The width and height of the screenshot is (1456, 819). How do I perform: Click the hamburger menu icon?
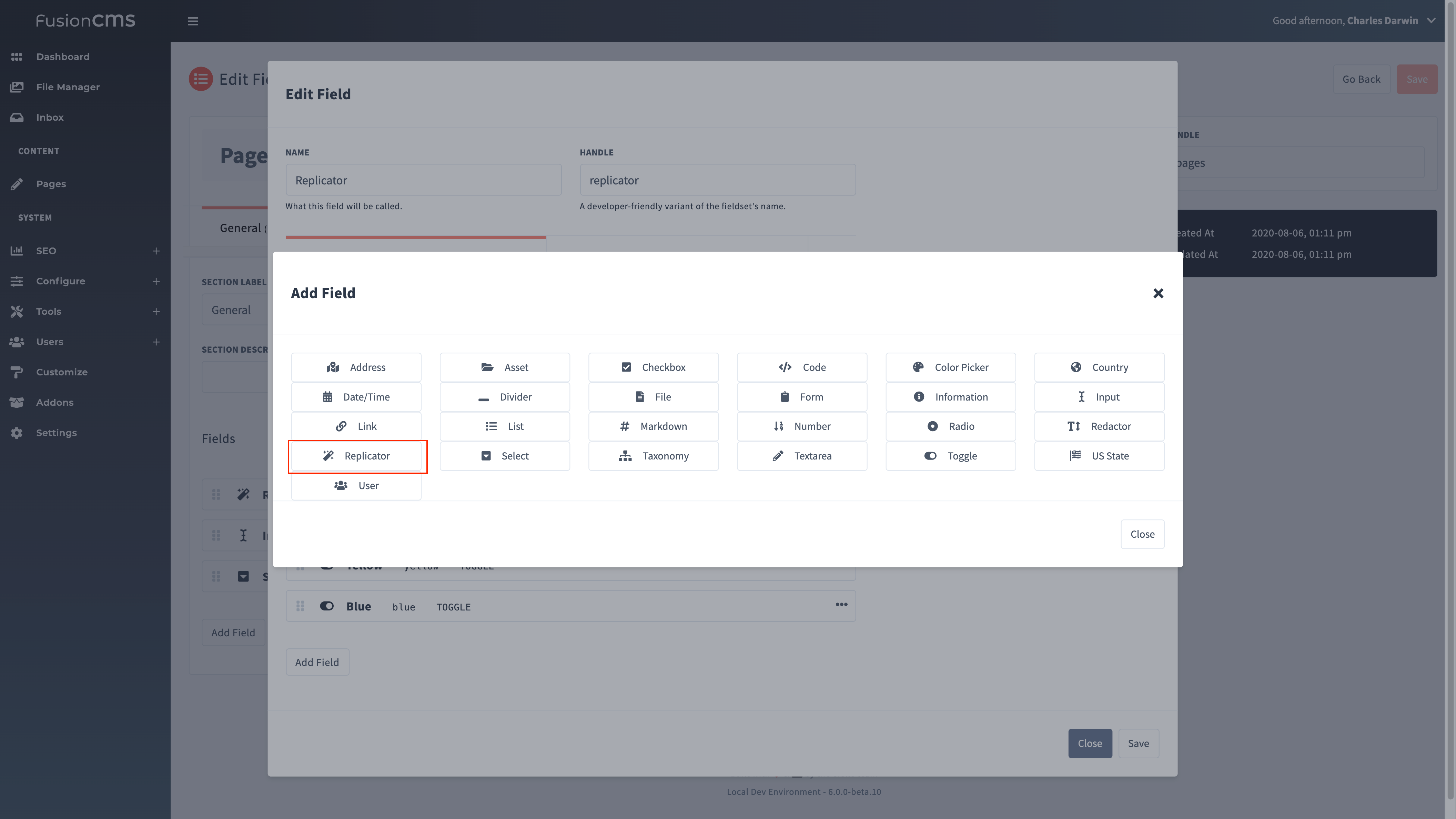tap(193, 21)
